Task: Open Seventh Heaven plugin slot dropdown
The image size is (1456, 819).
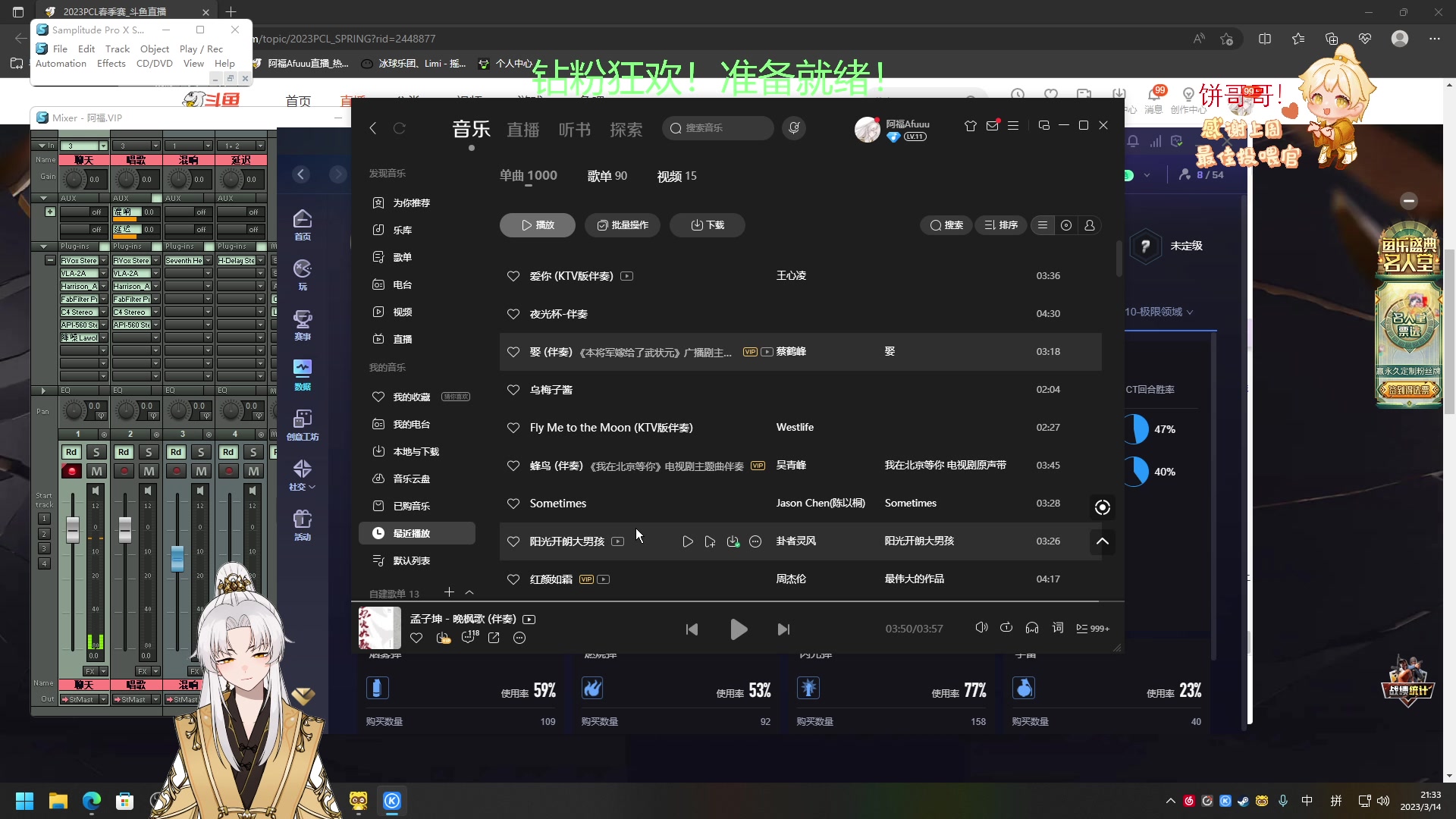Action: coord(209,261)
